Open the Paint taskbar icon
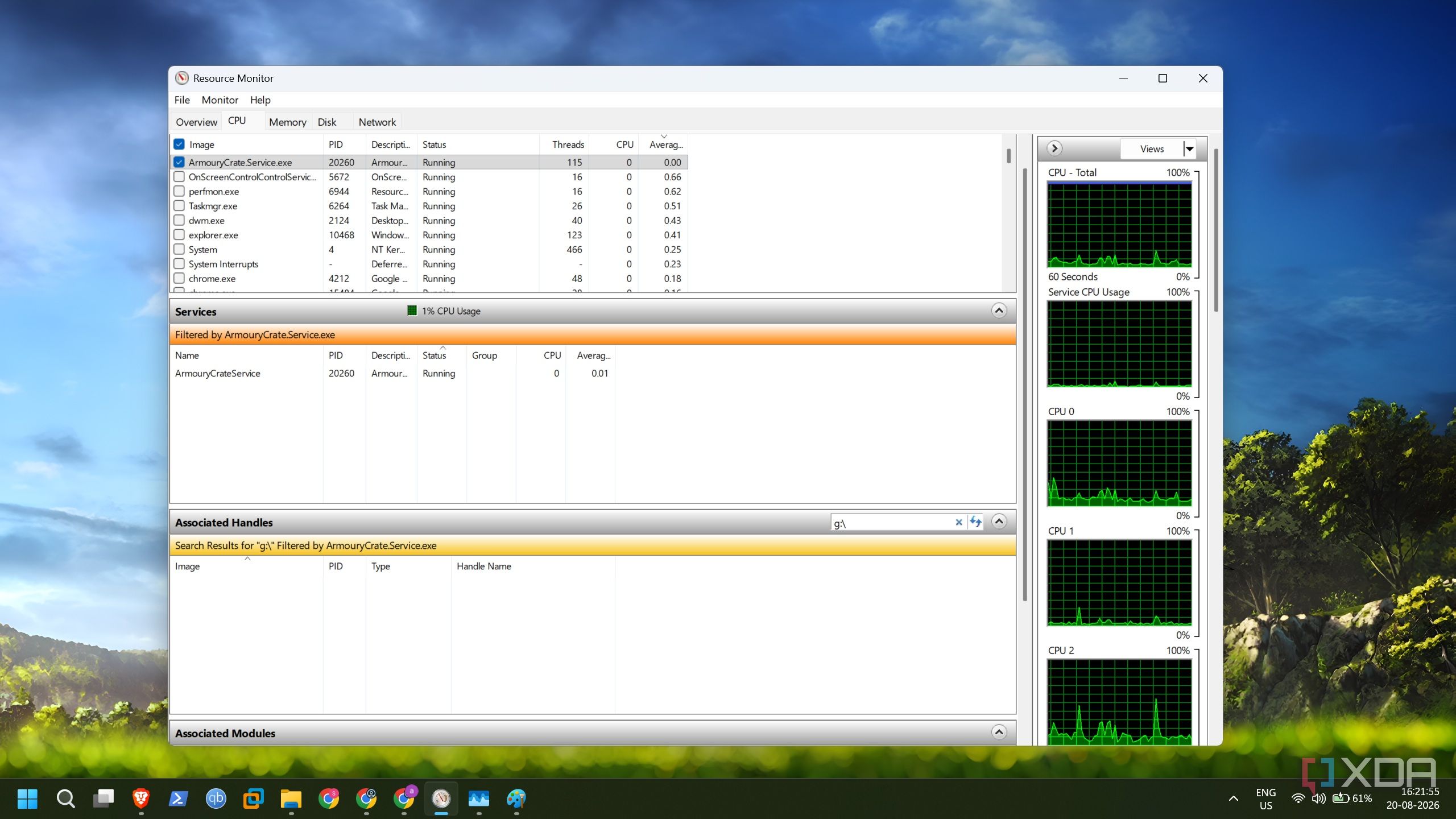This screenshot has width=1456, height=819. click(x=516, y=799)
